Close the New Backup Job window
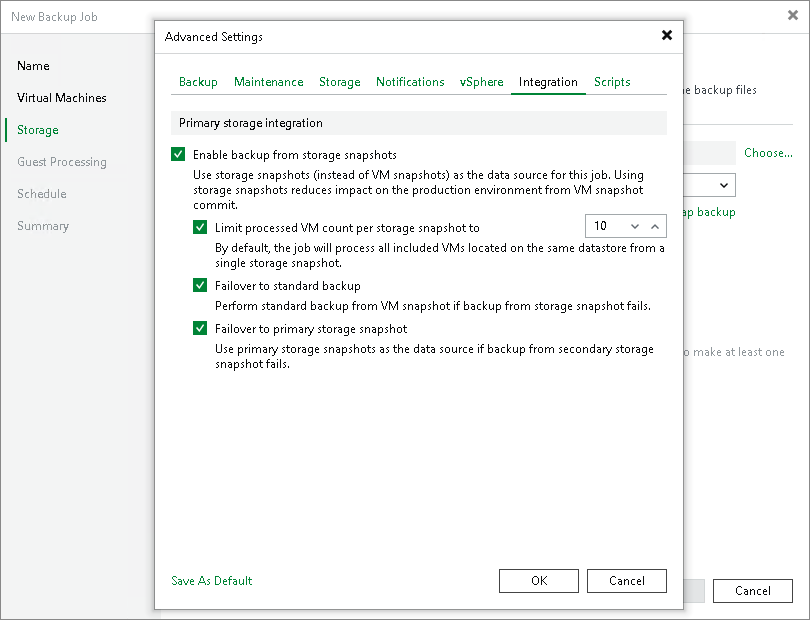Screen dimensions: 810x620 click(x=792, y=16)
